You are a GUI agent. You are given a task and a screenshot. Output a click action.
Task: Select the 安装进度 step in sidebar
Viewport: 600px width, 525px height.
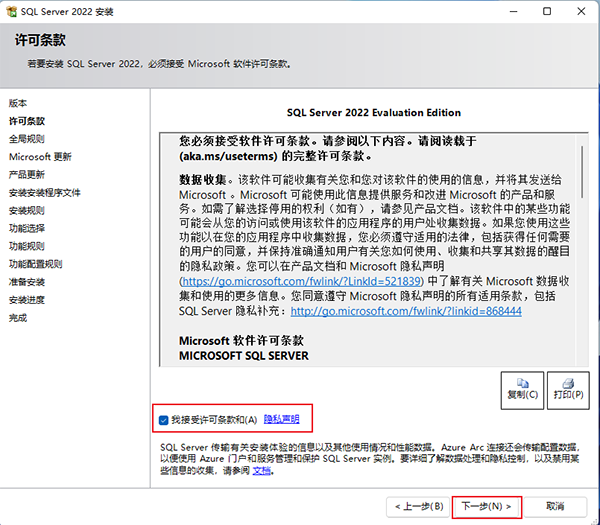coord(27,300)
